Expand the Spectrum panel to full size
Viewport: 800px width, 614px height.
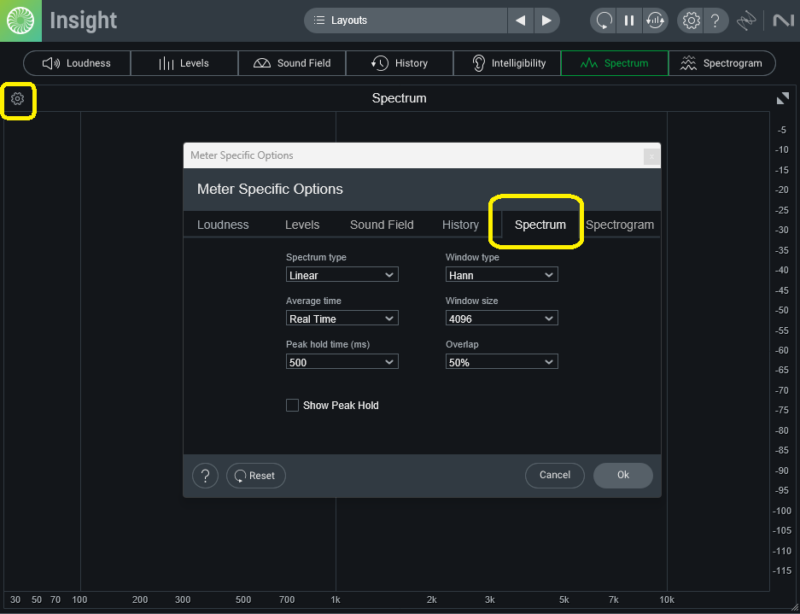pyautogui.click(x=782, y=98)
